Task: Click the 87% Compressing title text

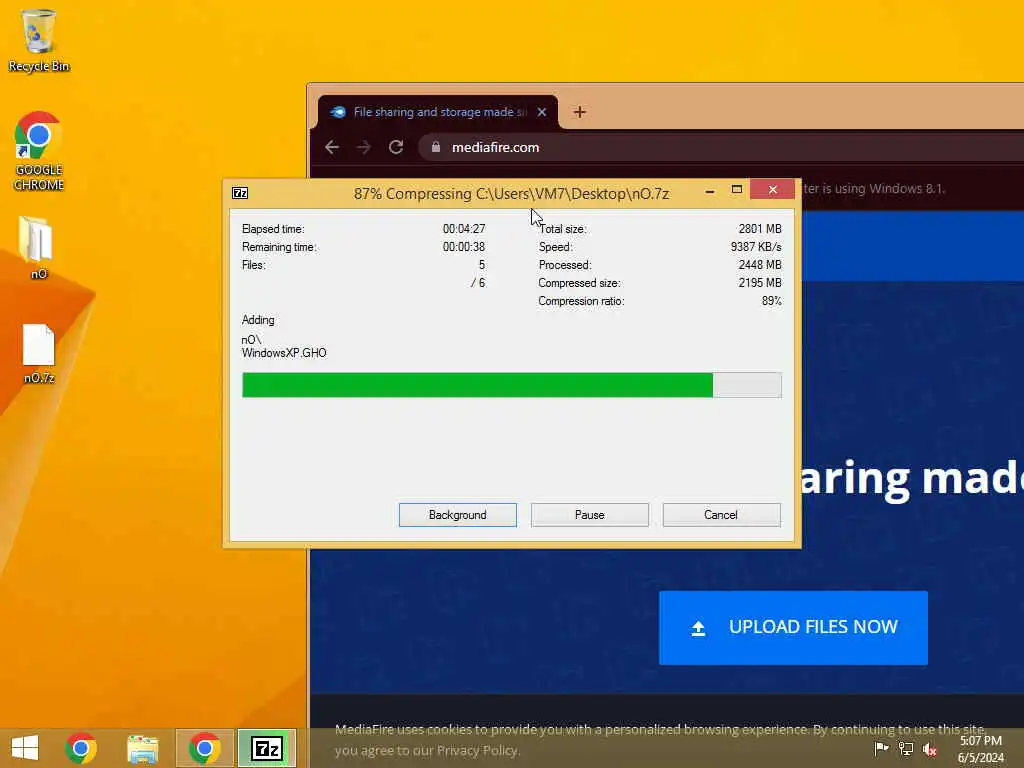Action: [x=511, y=194]
